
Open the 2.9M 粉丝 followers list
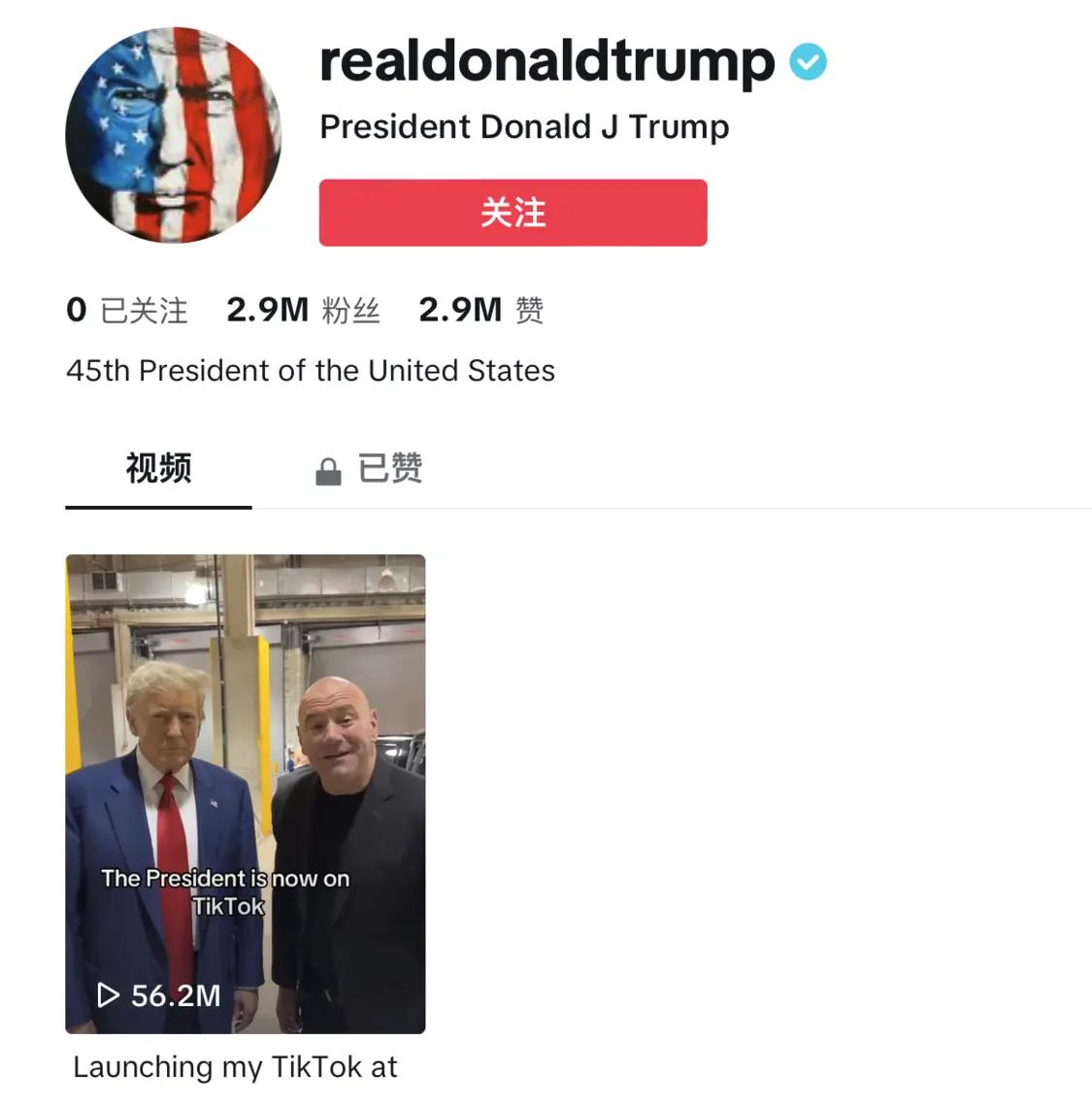(x=304, y=310)
